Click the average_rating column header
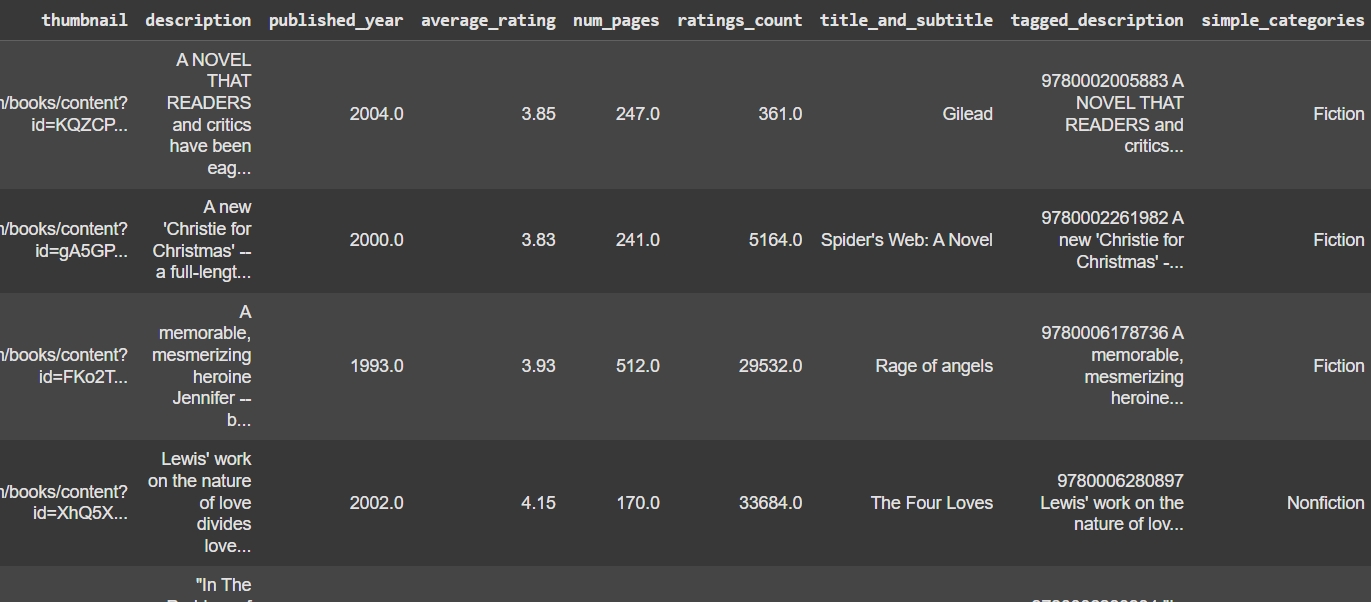The width and height of the screenshot is (1371, 602). coord(488,20)
